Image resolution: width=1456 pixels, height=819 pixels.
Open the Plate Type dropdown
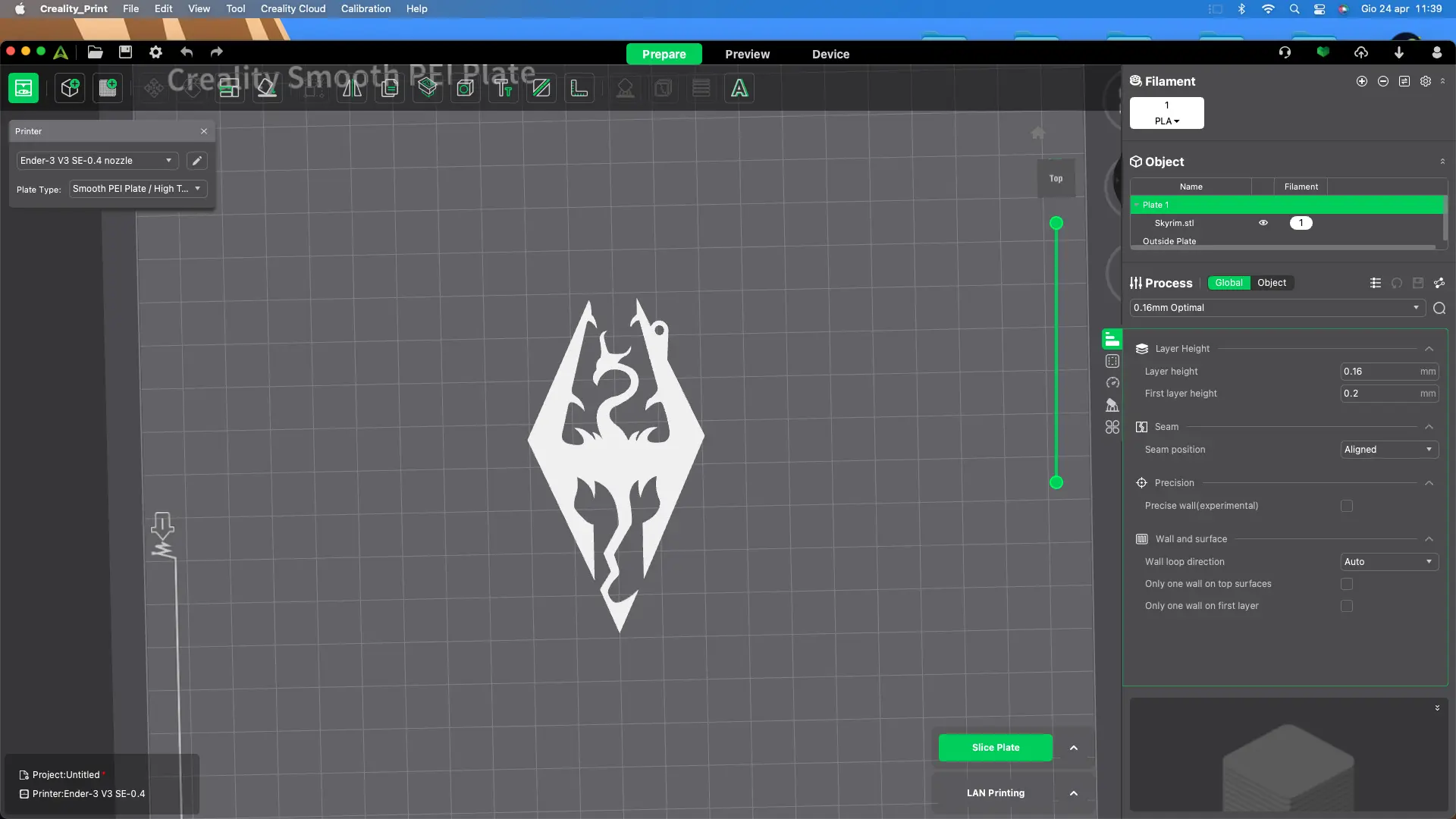click(x=138, y=189)
